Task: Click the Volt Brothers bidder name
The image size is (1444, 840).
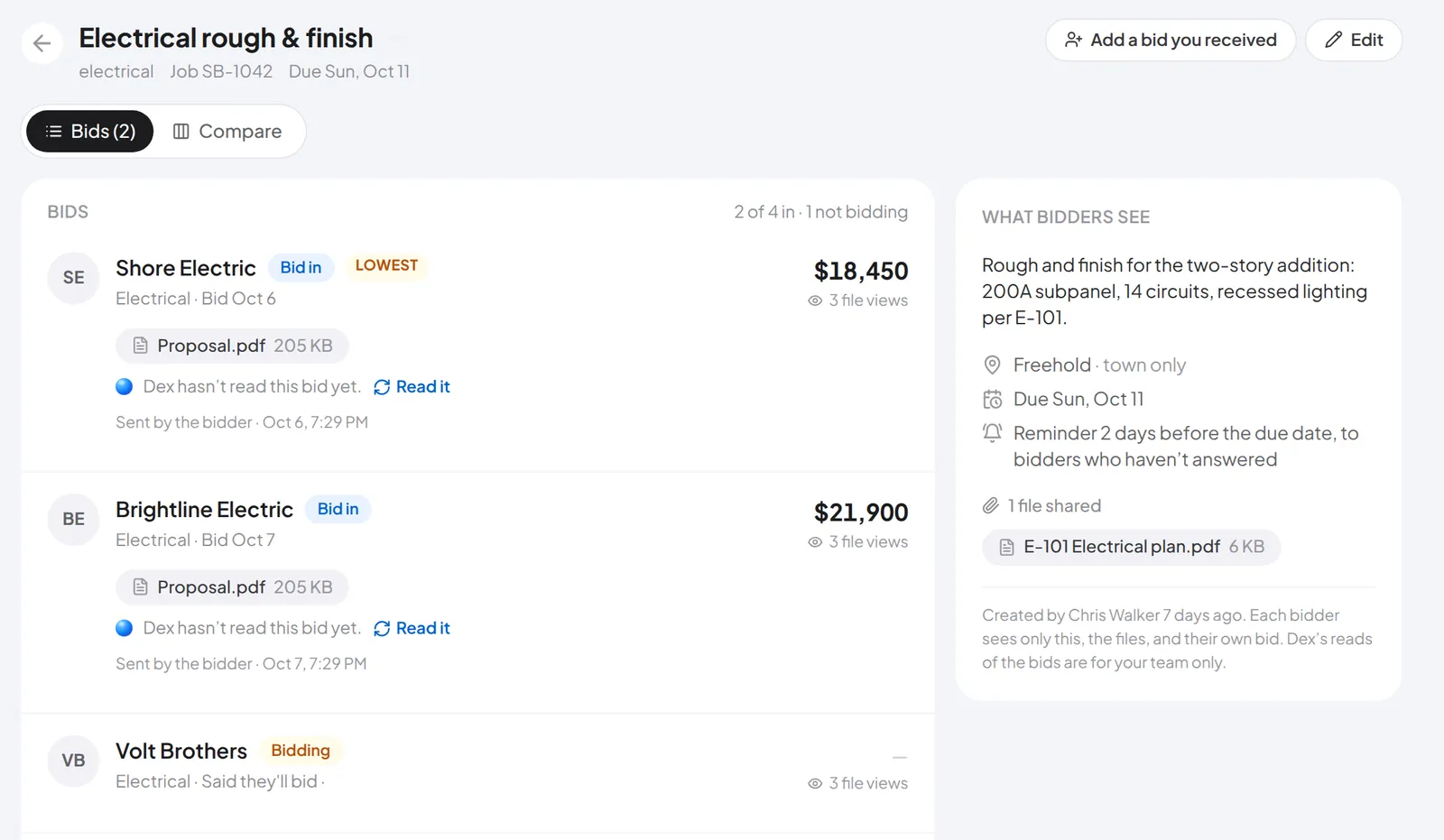Action: (181, 752)
